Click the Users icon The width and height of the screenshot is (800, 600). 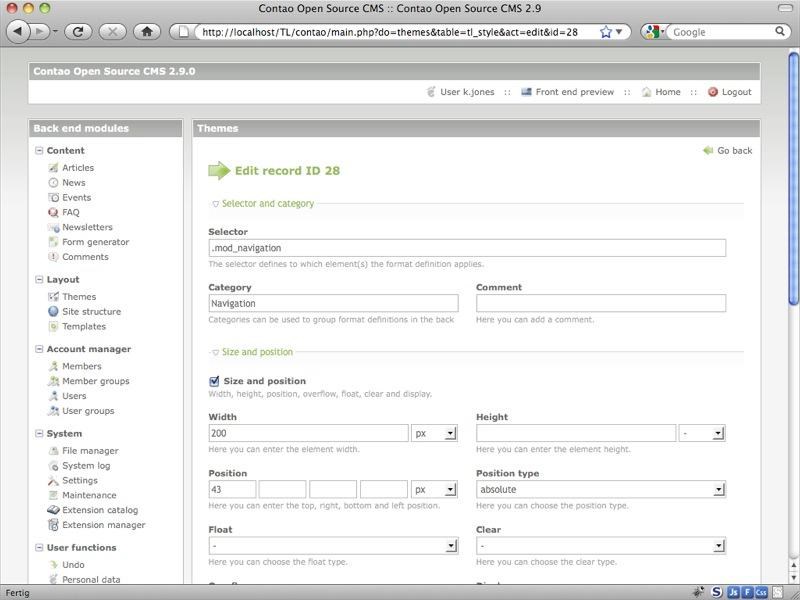tap(53, 395)
